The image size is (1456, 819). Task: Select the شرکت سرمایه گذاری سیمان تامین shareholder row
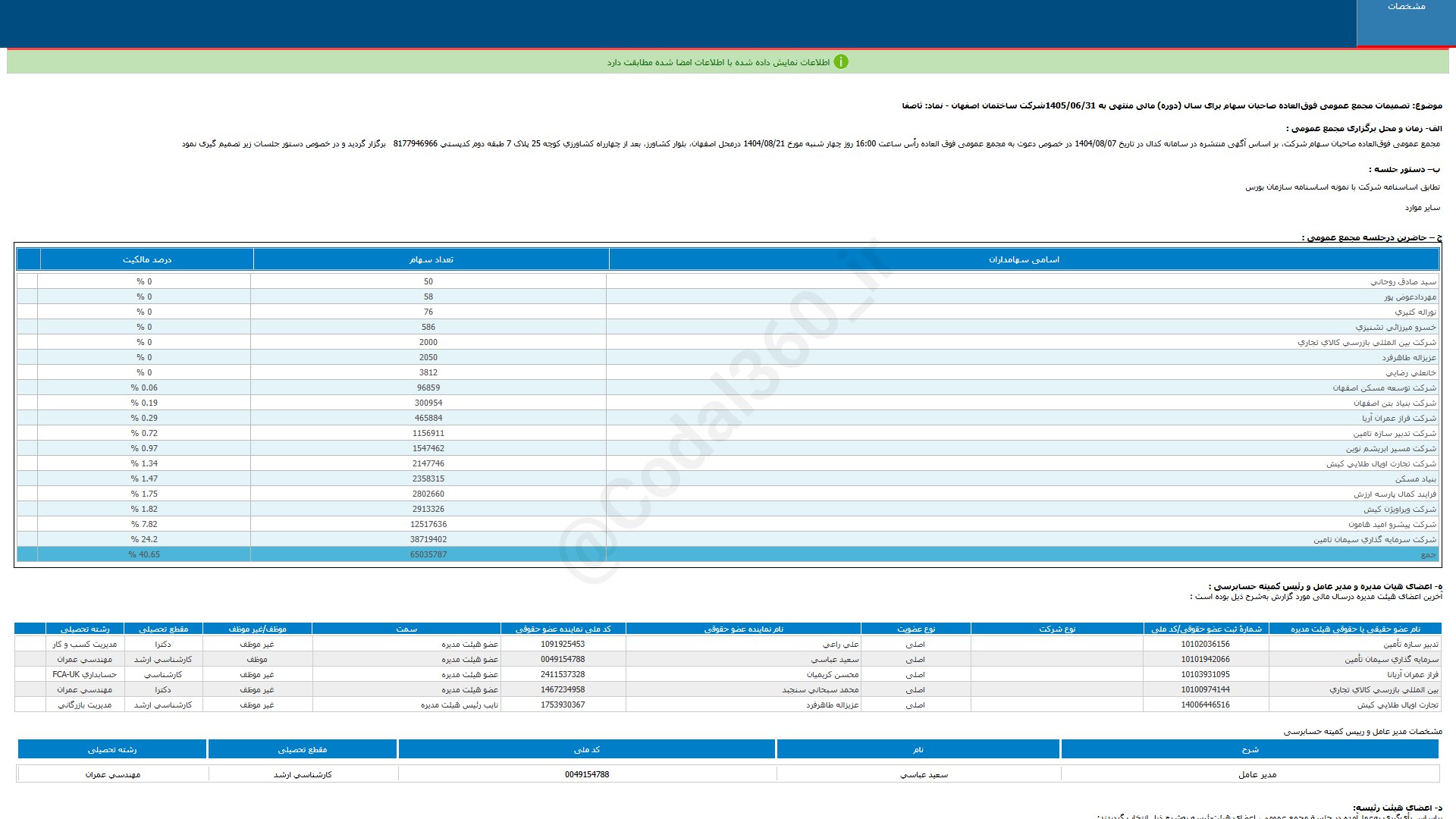tap(1374, 539)
